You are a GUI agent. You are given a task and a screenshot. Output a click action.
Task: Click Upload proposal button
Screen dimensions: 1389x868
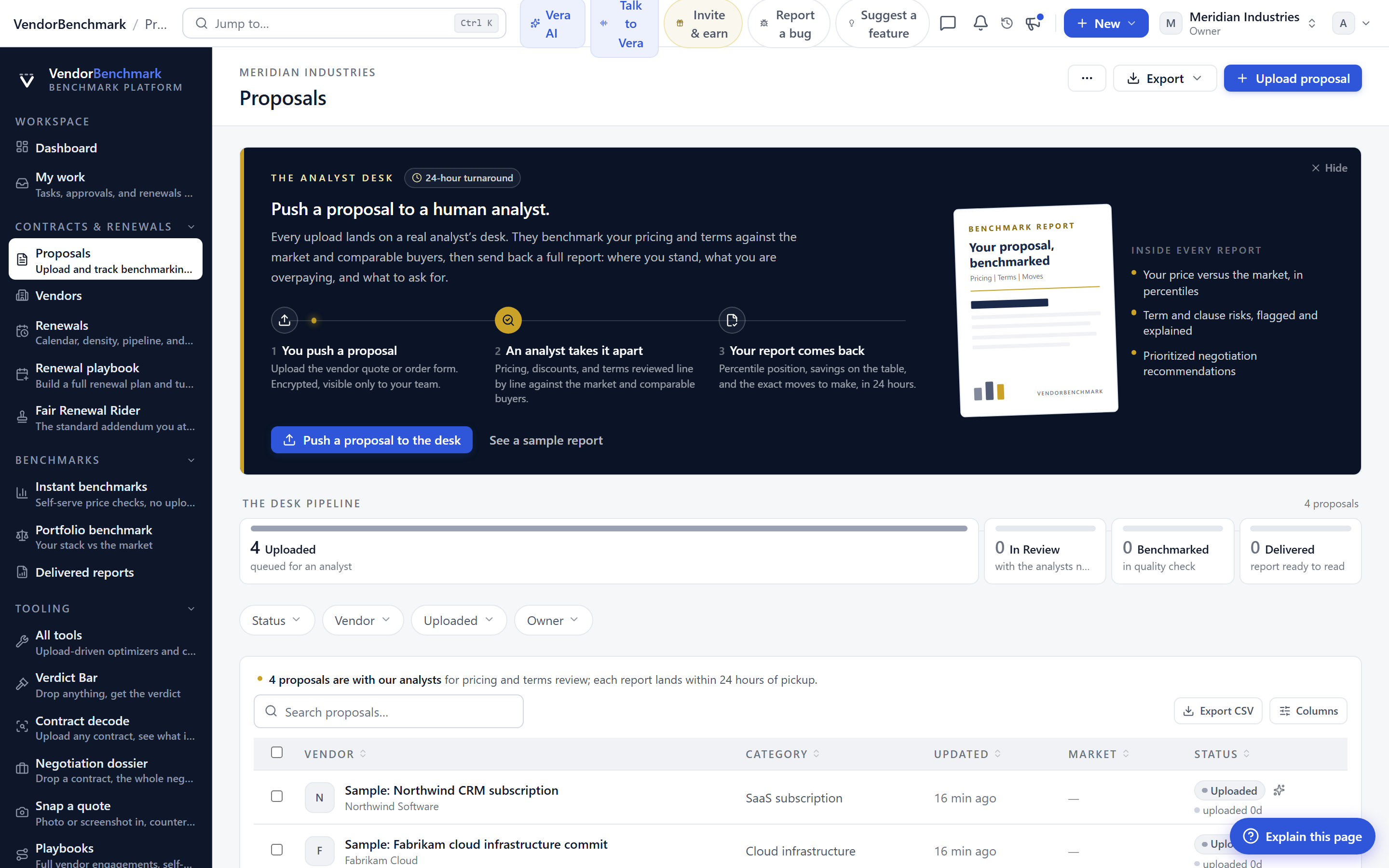click(1293, 78)
